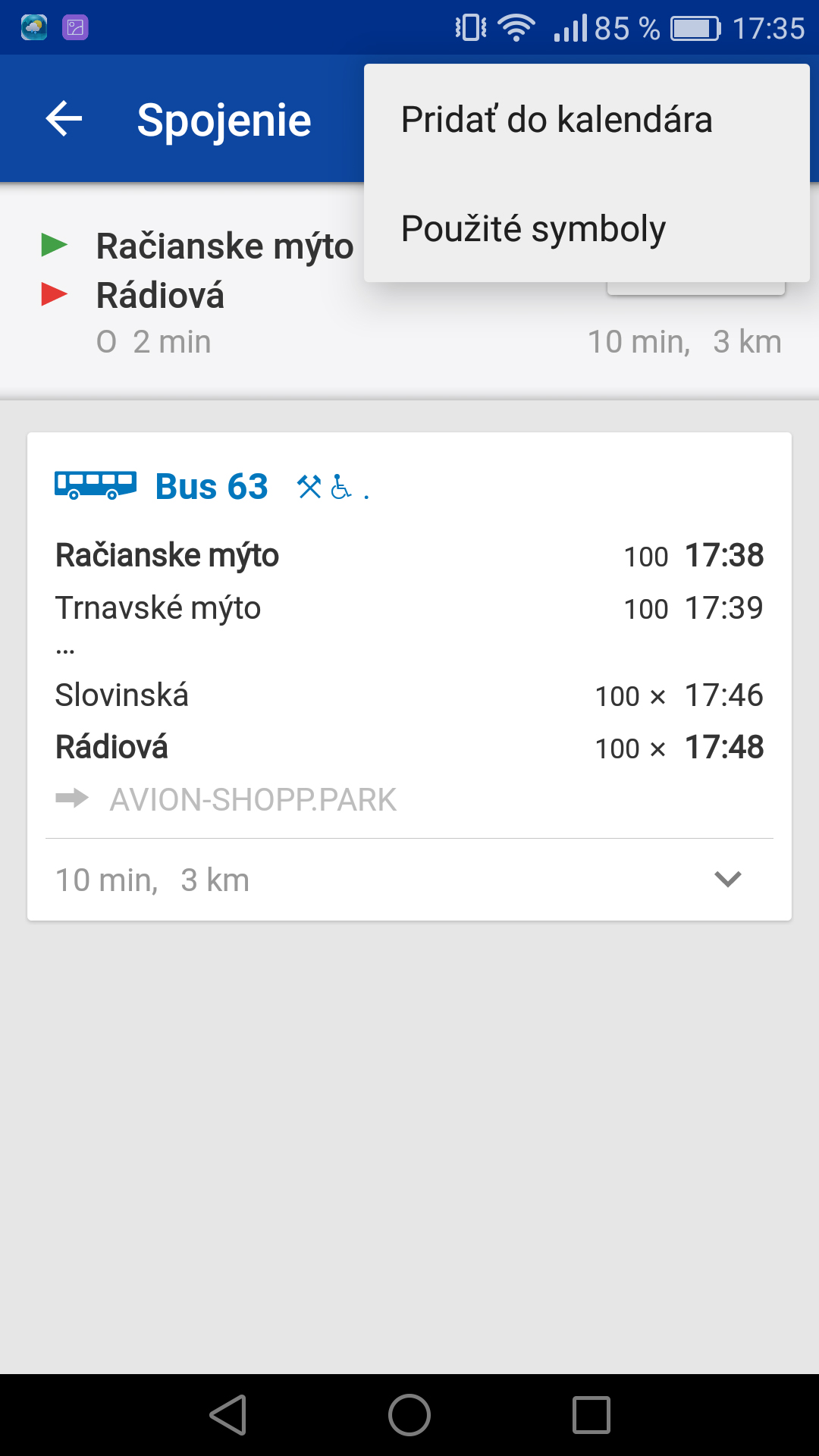The image size is (819, 1456).
Task: Tap the grey direction arrow icon
Action: (72, 799)
